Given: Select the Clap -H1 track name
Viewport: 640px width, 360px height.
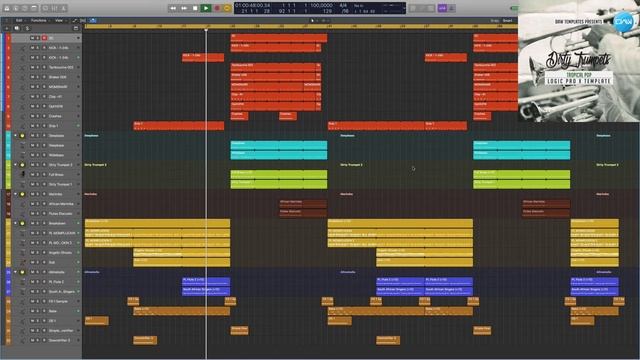Looking at the screenshot, I should [x=56, y=97].
